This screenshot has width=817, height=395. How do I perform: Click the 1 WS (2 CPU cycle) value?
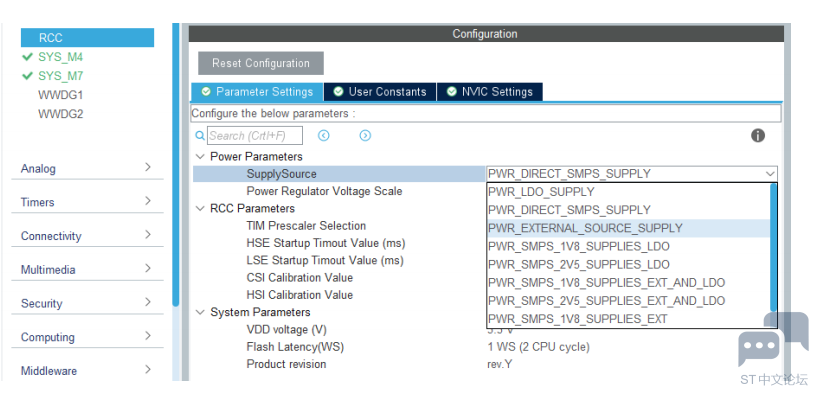coord(538,347)
